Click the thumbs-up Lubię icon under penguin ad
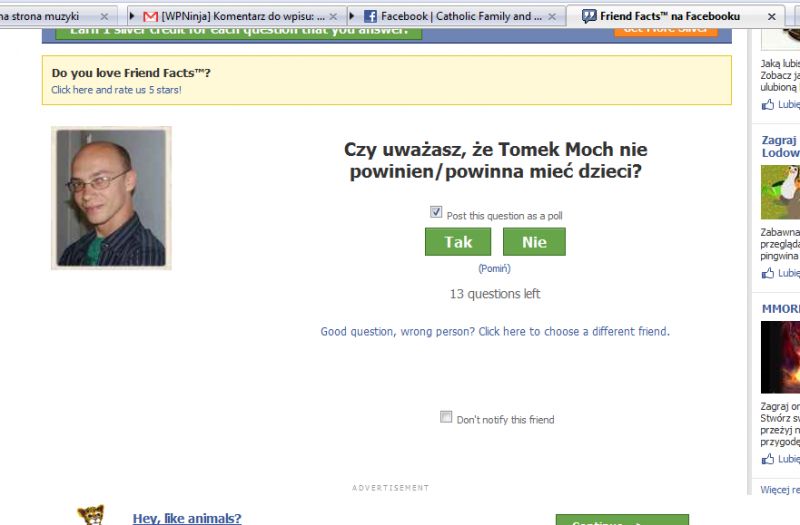 [767, 273]
